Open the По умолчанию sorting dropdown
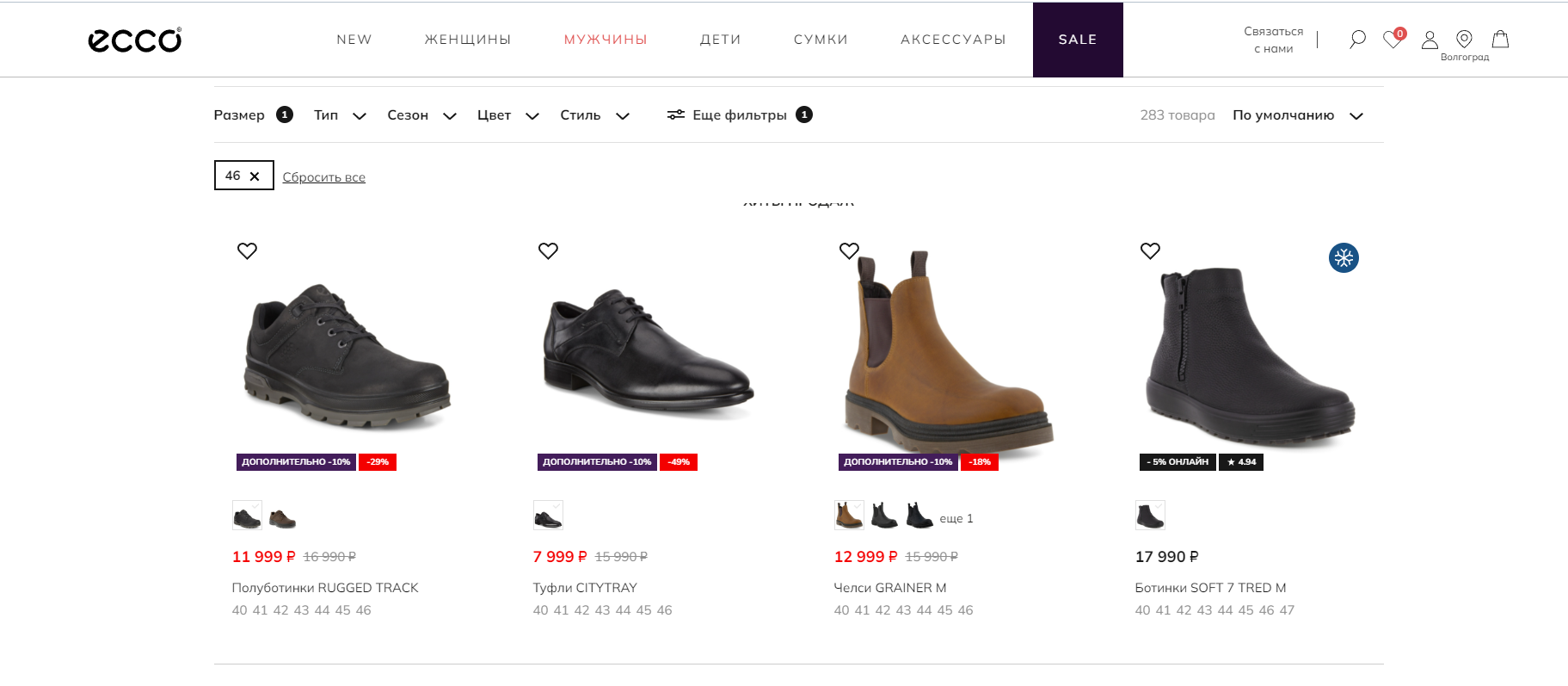Screen dimensions: 1568x686 (1298, 115)
